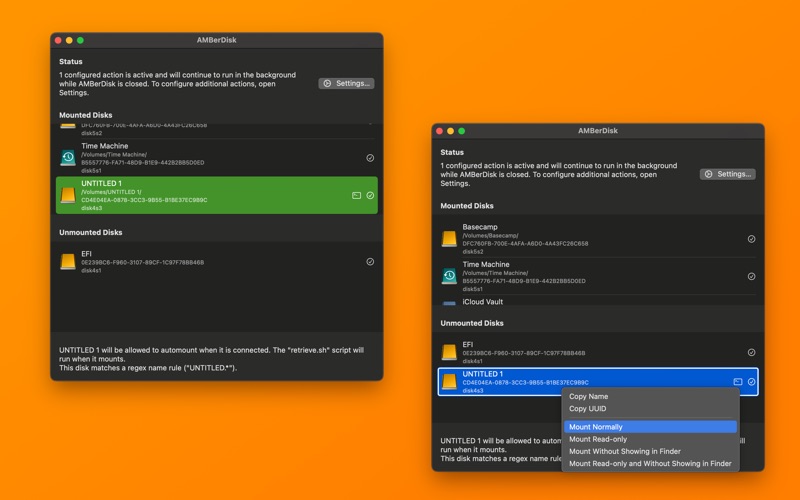Click the script icon on green UNTITLED 1 row
Viewport: 800px width, 500px height.
point(357,195)
